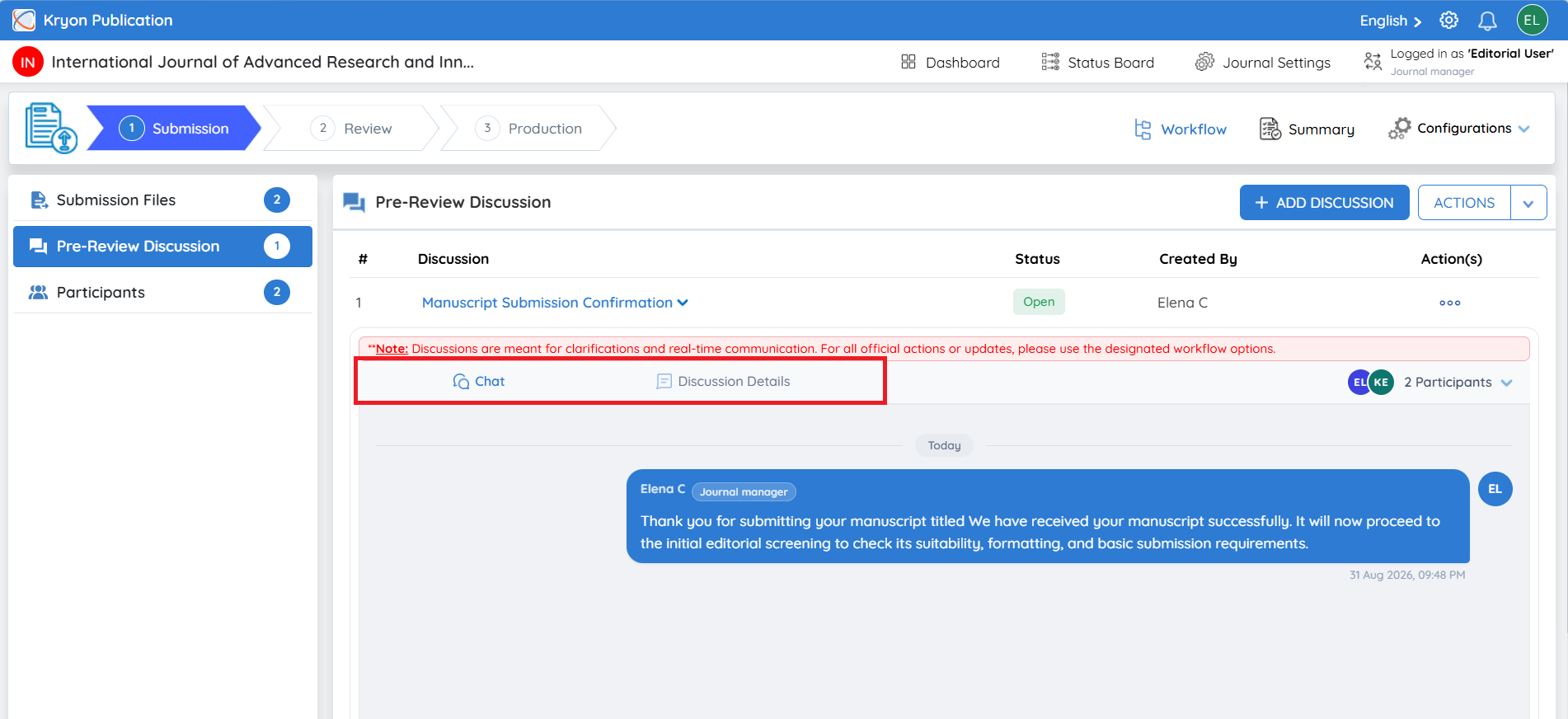Click the Kryon Publication logo icon
Image resolution: width=1568 pixels, height=719 pixels.
(x=24, y=20)
